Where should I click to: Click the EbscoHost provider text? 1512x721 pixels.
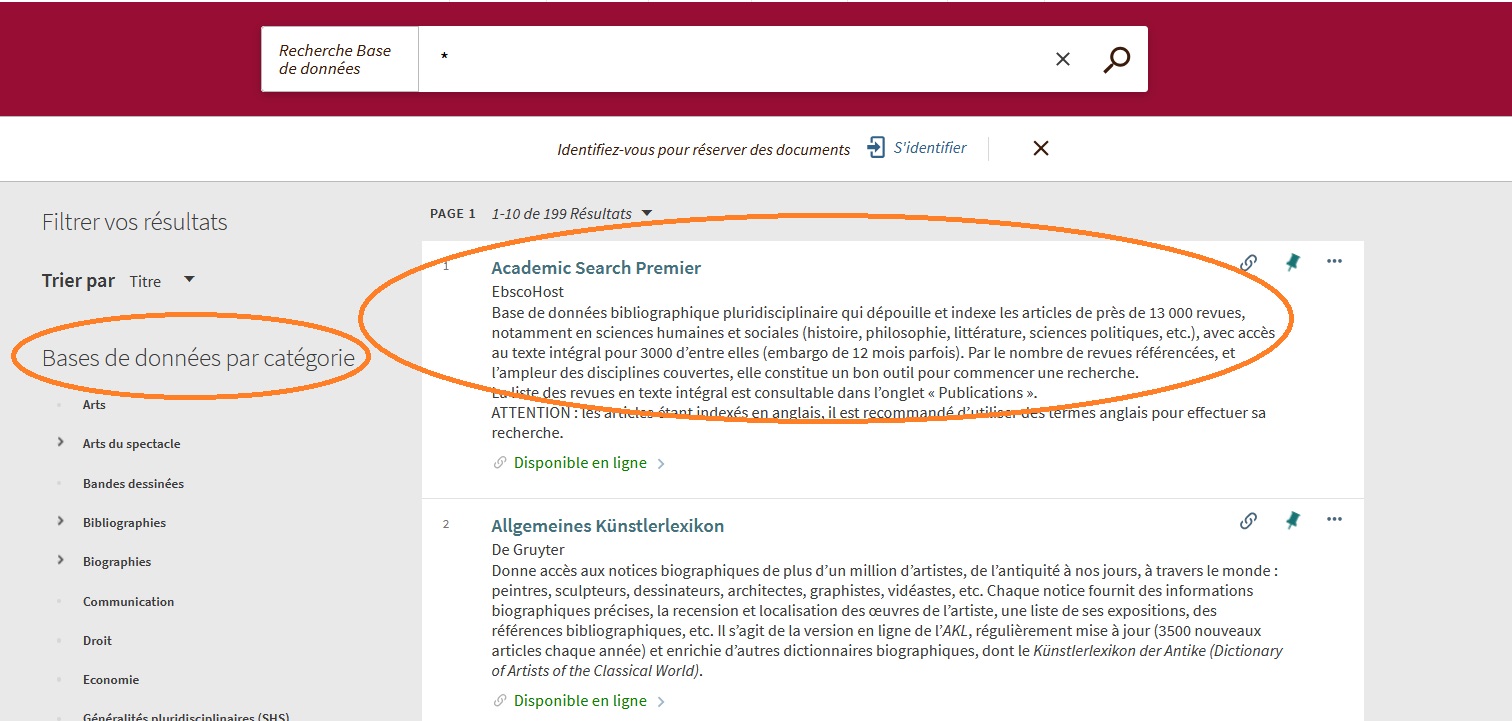tap(527, 292)
